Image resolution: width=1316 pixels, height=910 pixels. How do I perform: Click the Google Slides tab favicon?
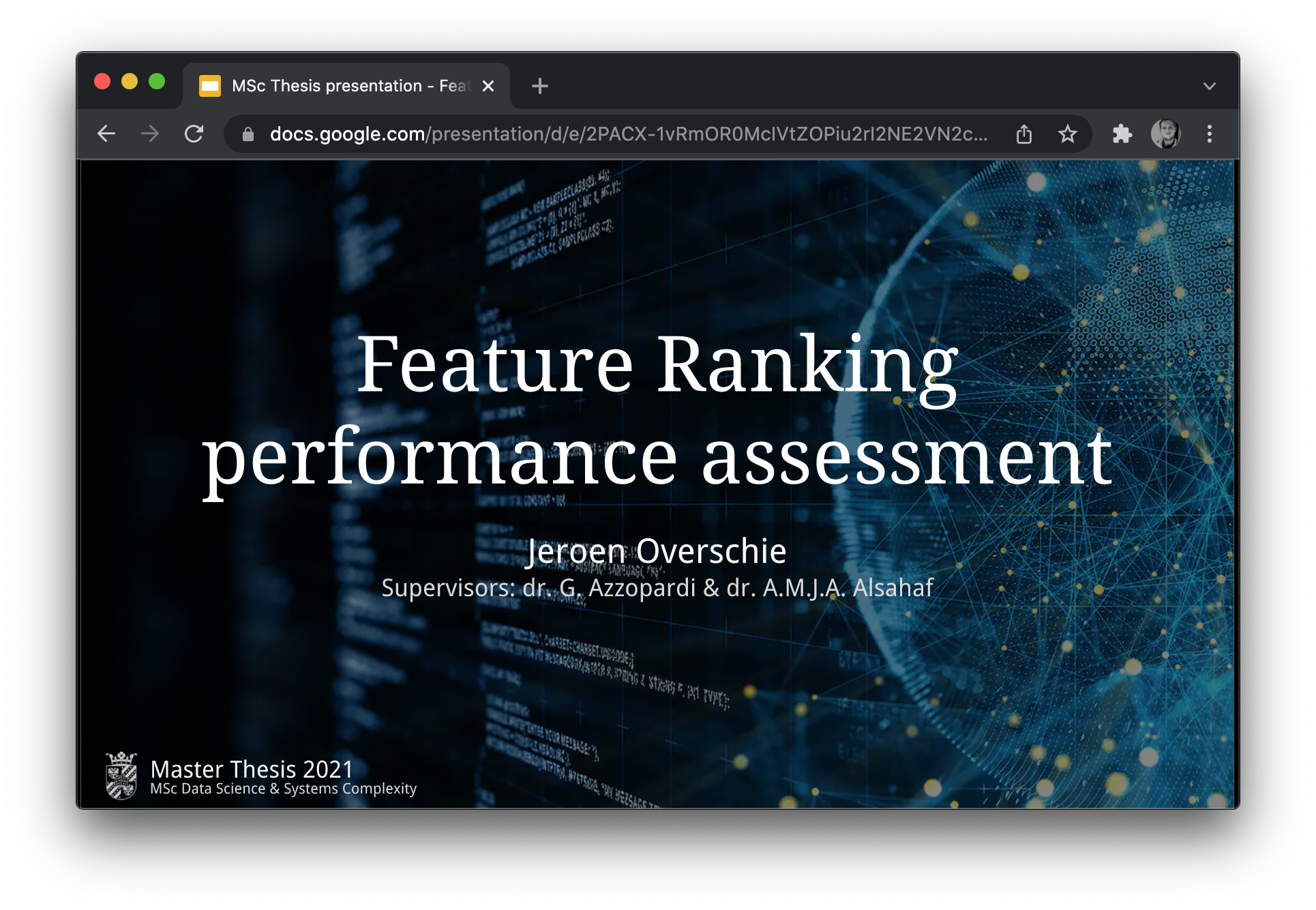(x=210, y=86)
